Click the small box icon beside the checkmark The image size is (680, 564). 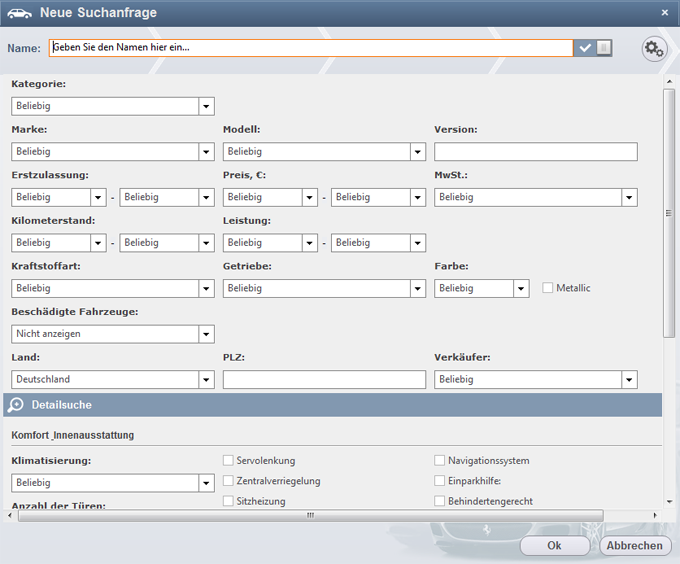tap(604, 48)
